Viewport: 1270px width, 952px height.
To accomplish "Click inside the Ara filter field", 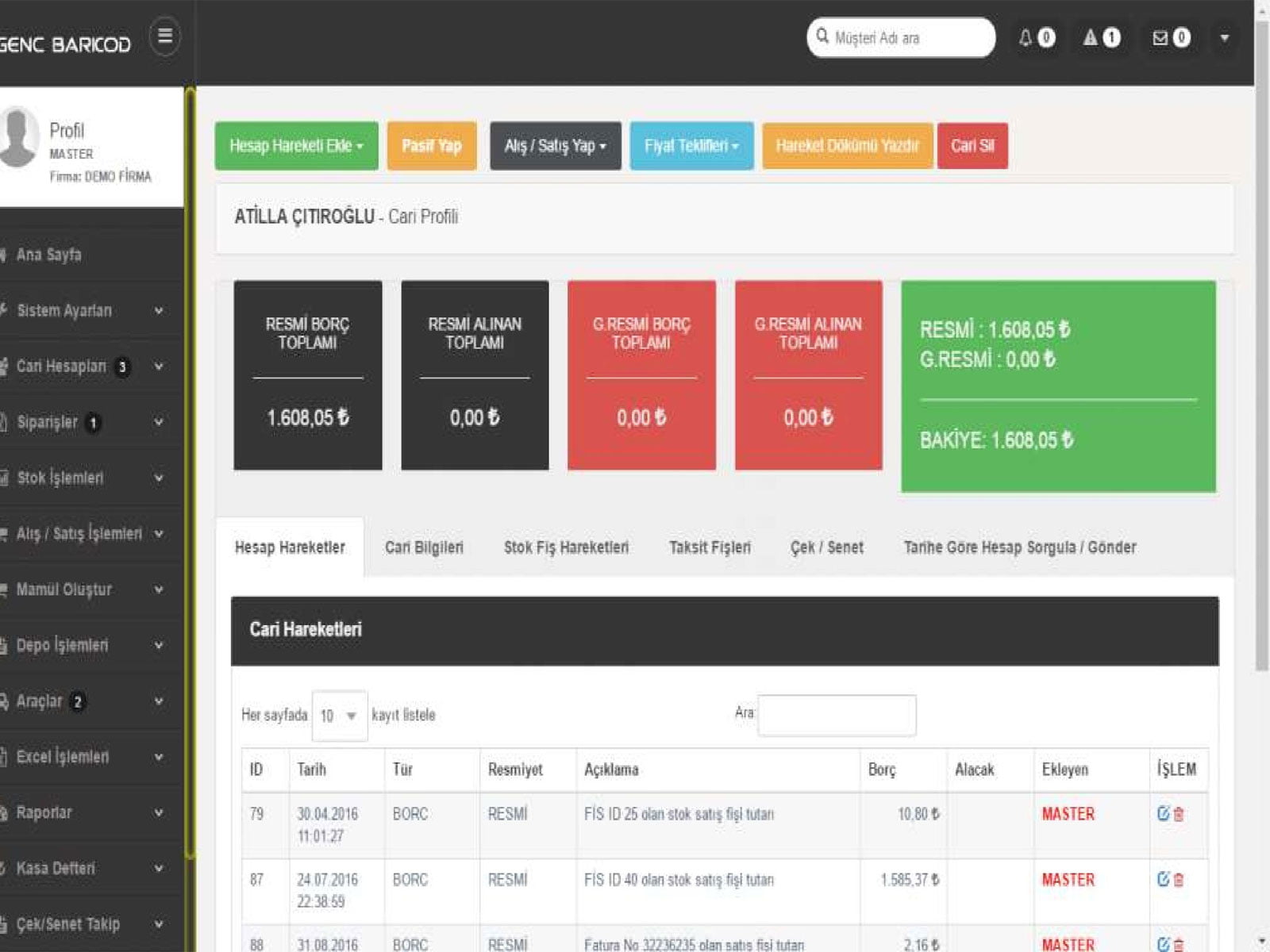I will tap(837, 714).
